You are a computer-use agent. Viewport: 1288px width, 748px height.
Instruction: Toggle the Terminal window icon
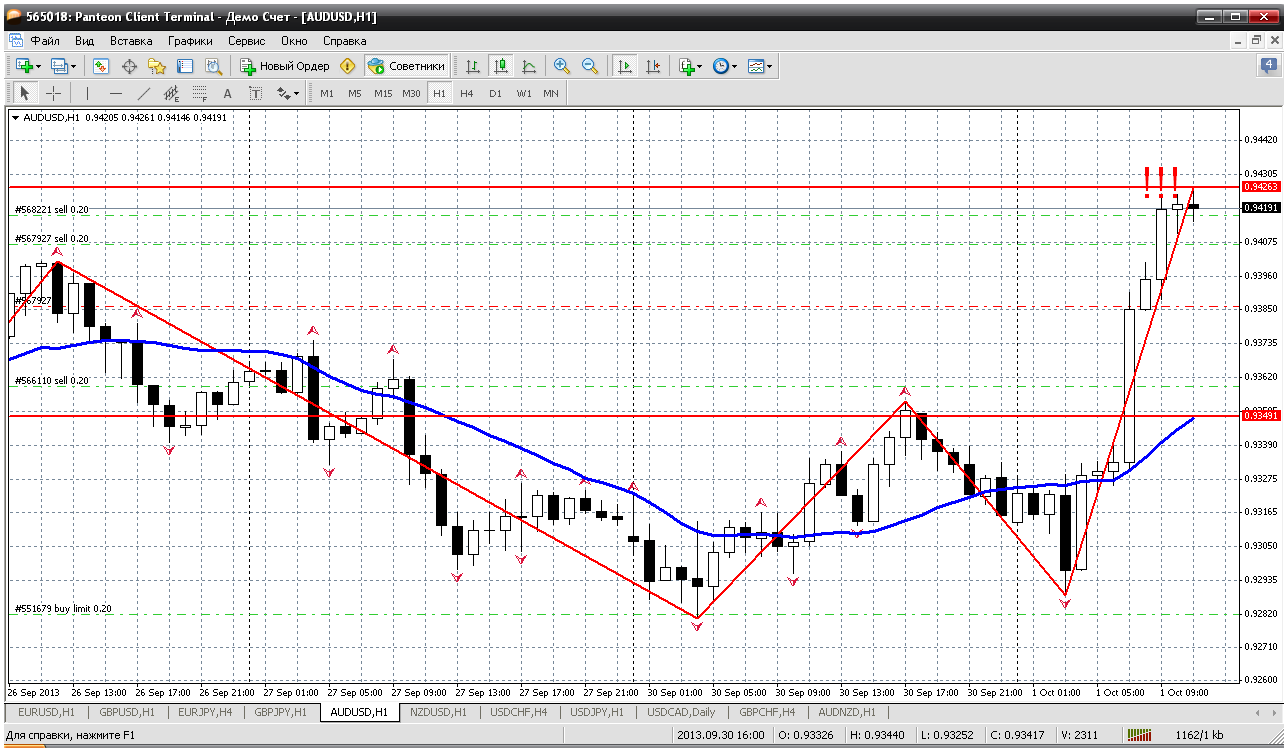(x=185, y=66)
